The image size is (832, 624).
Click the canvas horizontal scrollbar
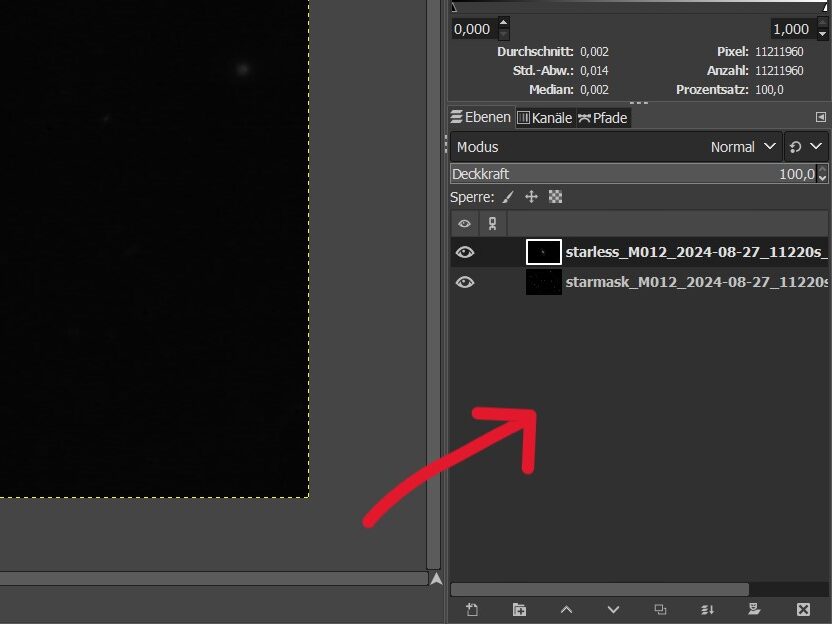coord(213,579)
